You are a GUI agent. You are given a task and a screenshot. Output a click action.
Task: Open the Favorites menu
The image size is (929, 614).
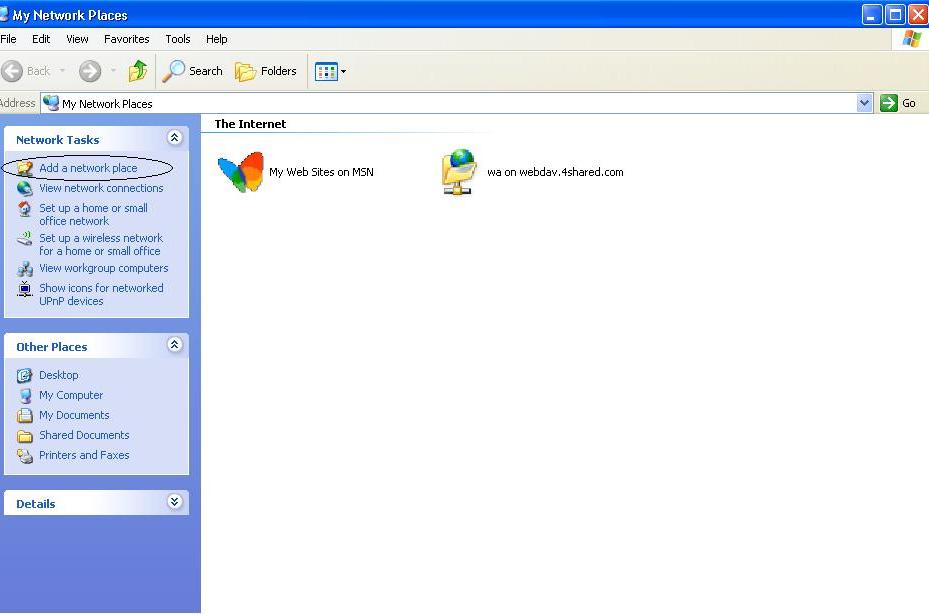(x=126, y=39)
